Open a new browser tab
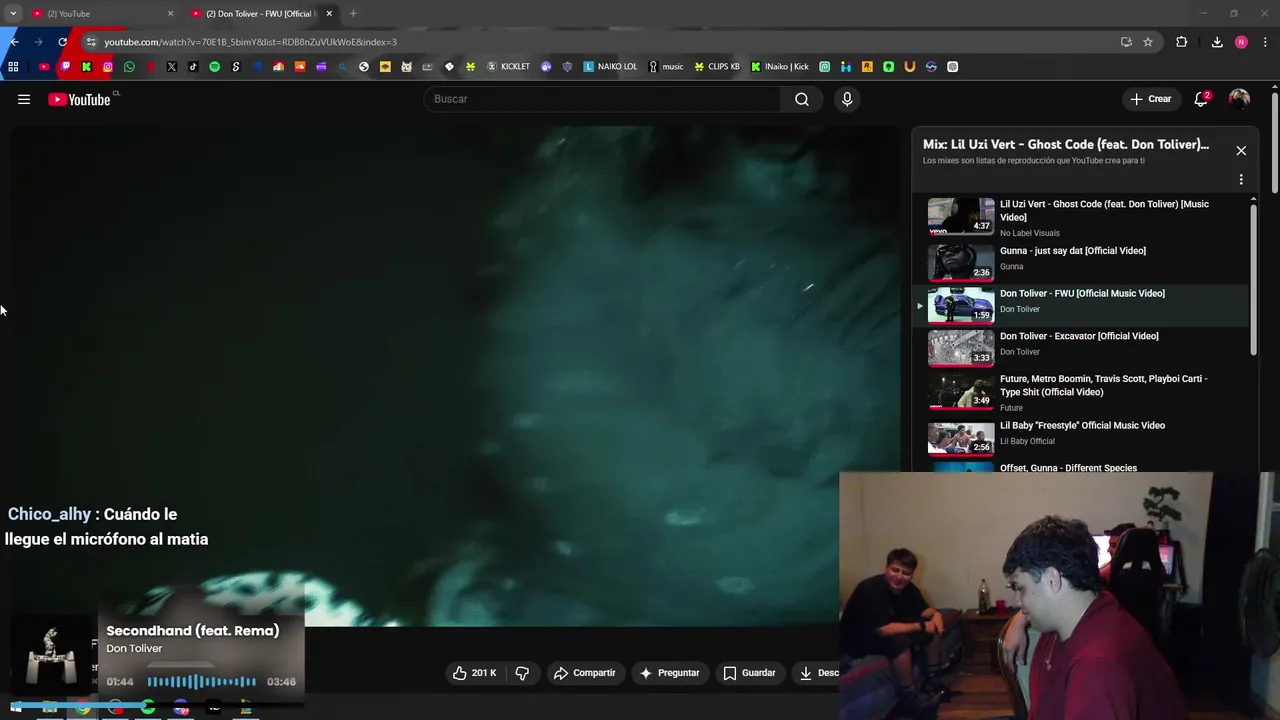 tap(353, 13)
